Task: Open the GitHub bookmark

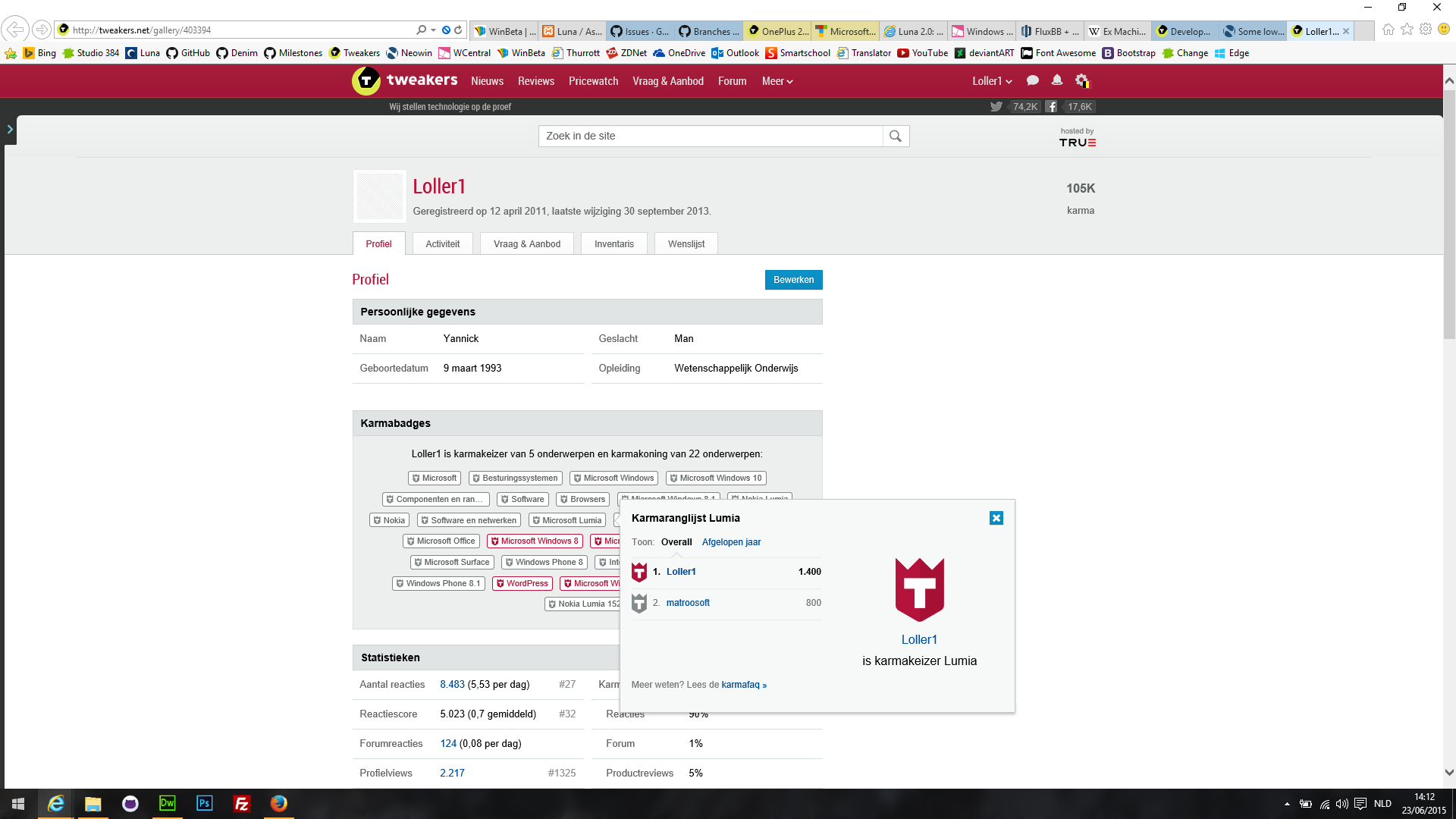Action: click(x=187, y=53)
